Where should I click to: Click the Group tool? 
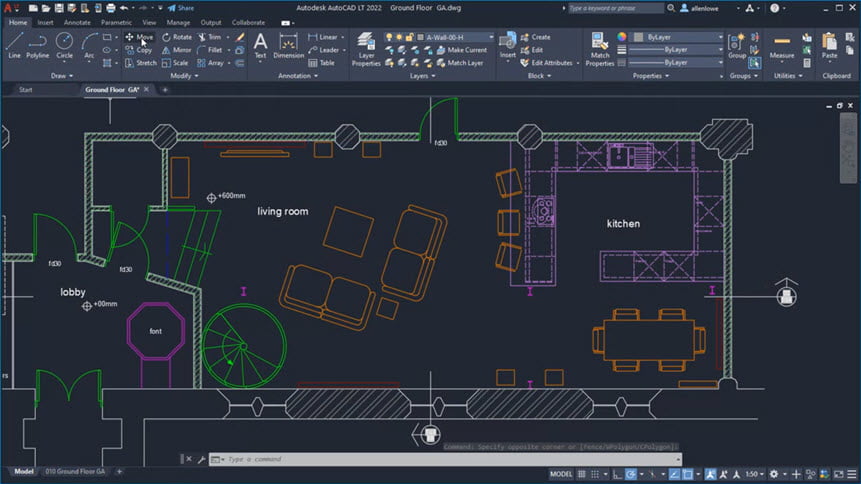pyautogui.click(x=737, y=45)
